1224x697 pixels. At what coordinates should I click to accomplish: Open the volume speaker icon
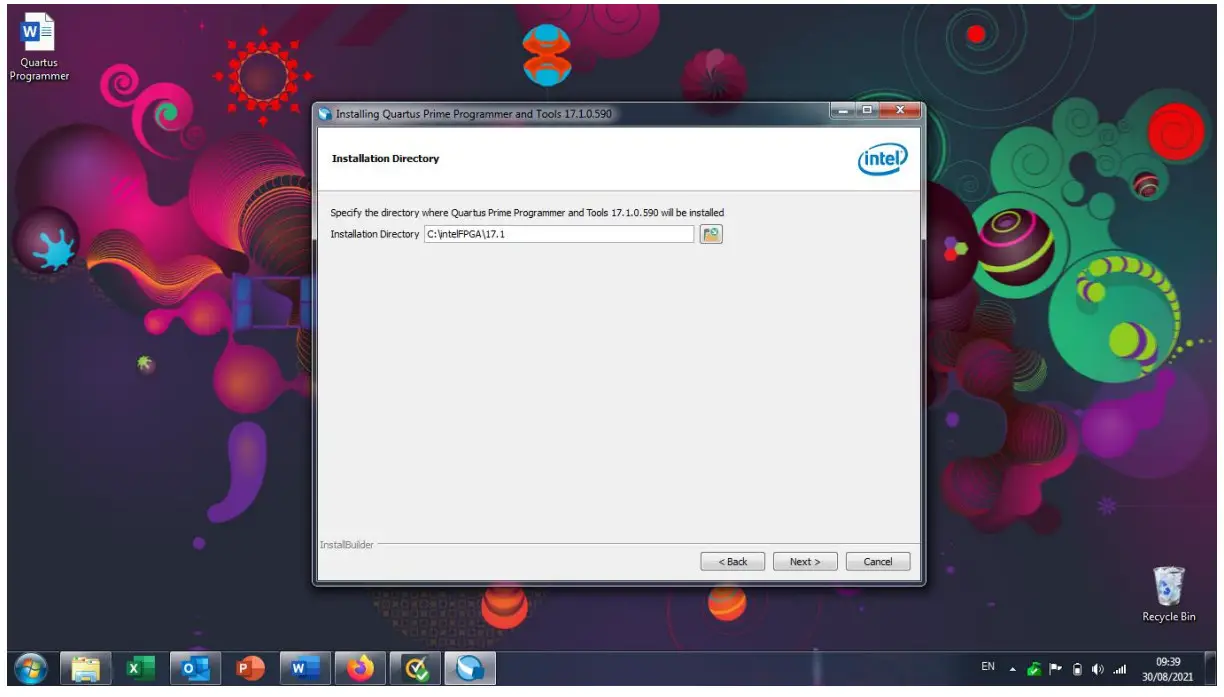coord(1099,669)
